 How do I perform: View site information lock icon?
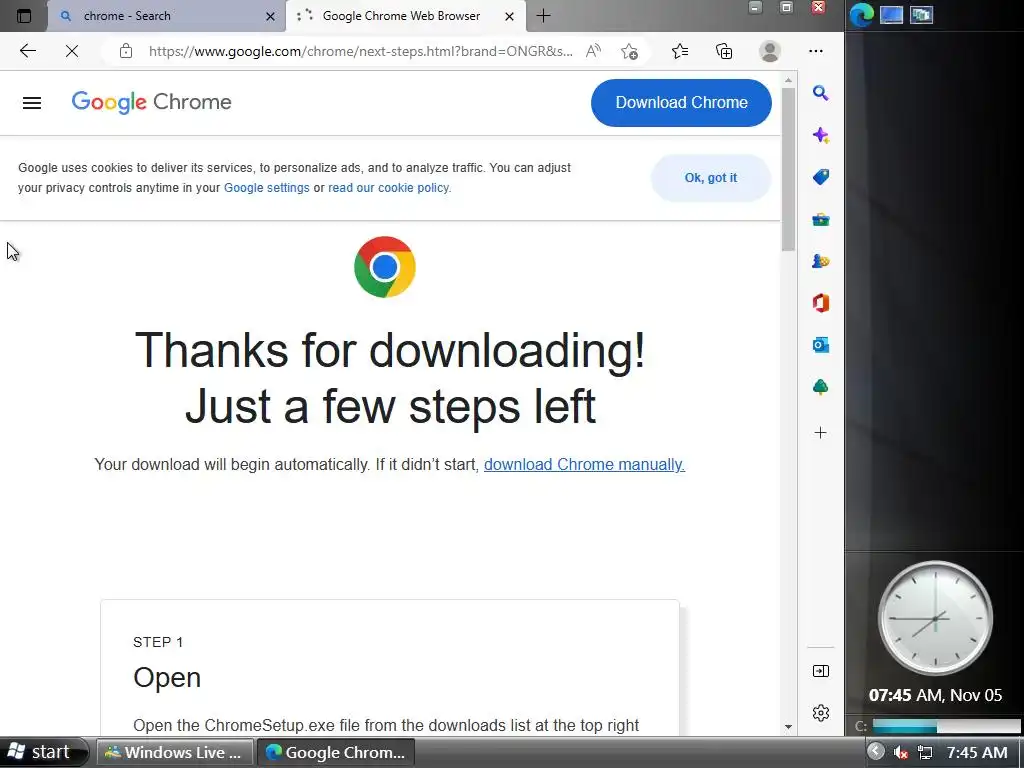click(x=126, y=51)
